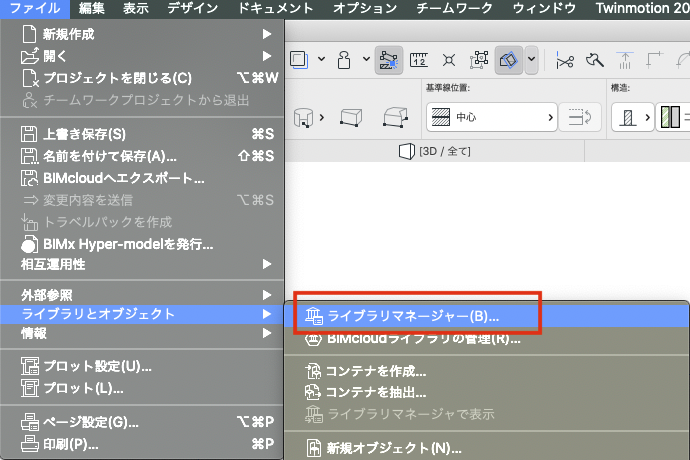Click the plotter icon beside プロット(L)...
The width and height of the screenshot is (690, 460).
click(x=30, y=388)
